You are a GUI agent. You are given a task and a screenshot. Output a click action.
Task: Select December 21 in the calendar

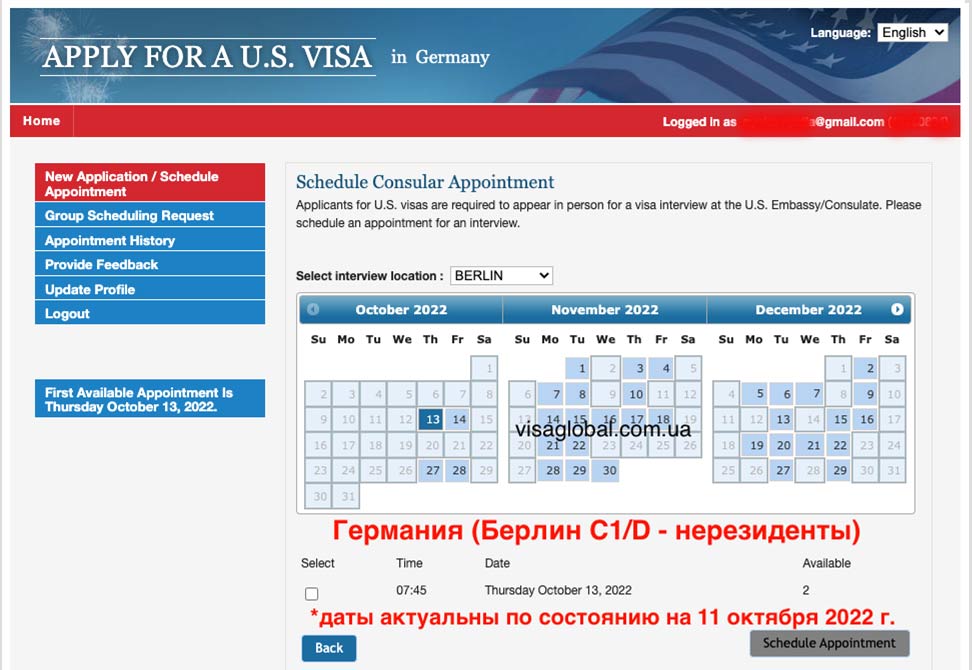pos(810,444)
